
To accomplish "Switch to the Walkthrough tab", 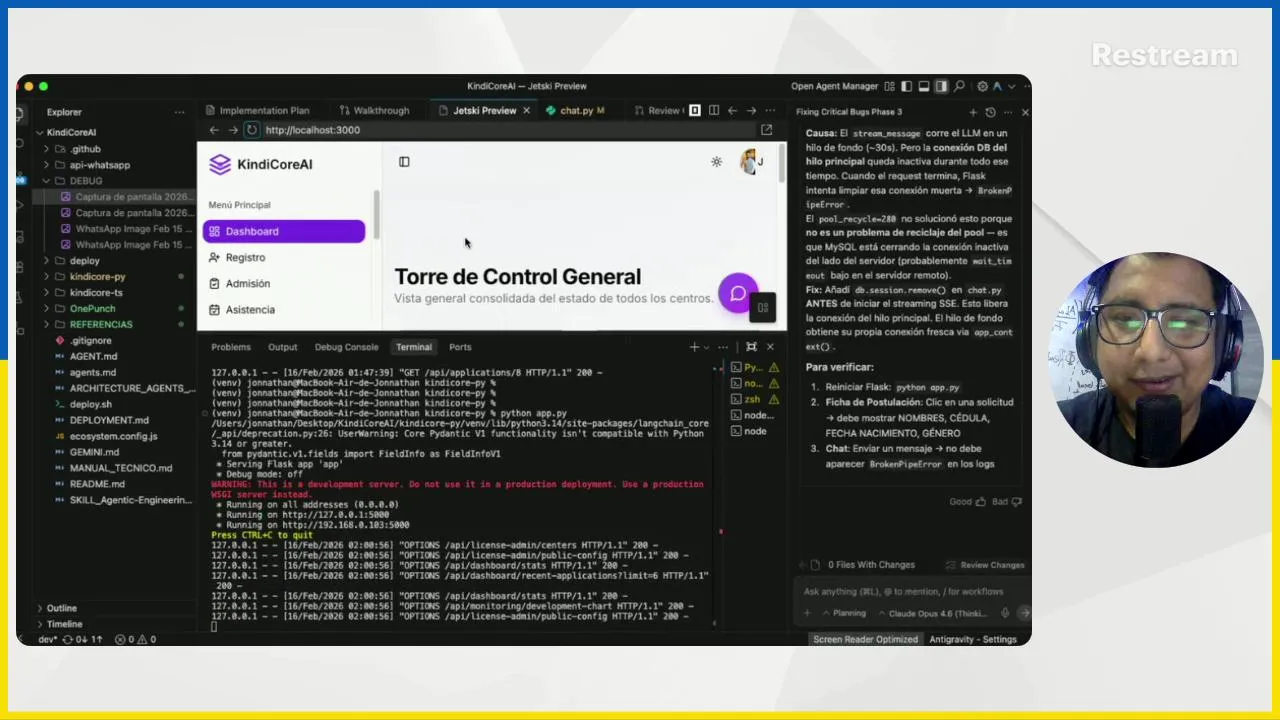I will (381, 111).
